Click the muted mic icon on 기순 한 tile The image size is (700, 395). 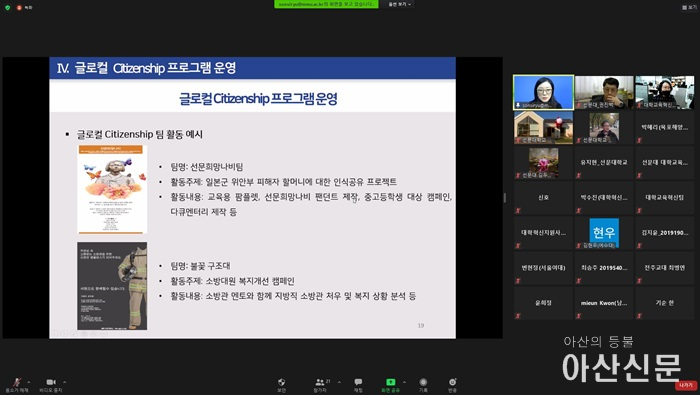tap(640, 316)
